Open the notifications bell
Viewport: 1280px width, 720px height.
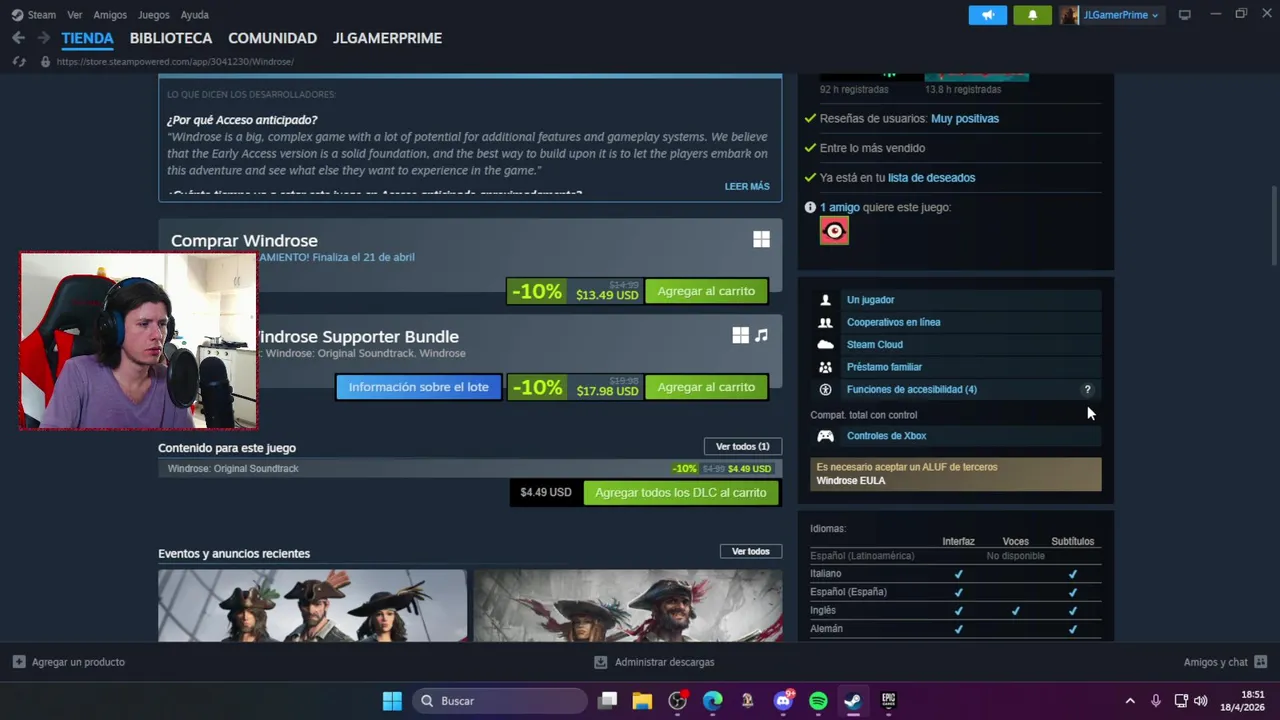(1032, 15)
